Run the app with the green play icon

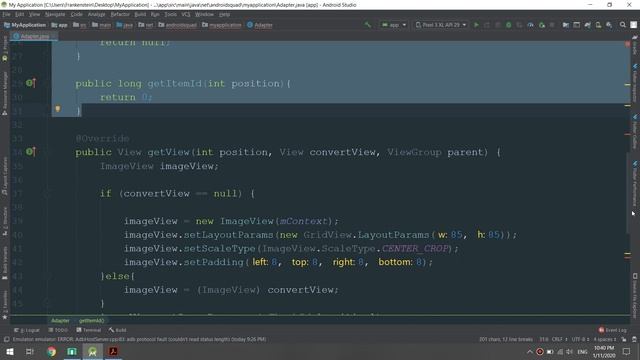click(476, 25)
